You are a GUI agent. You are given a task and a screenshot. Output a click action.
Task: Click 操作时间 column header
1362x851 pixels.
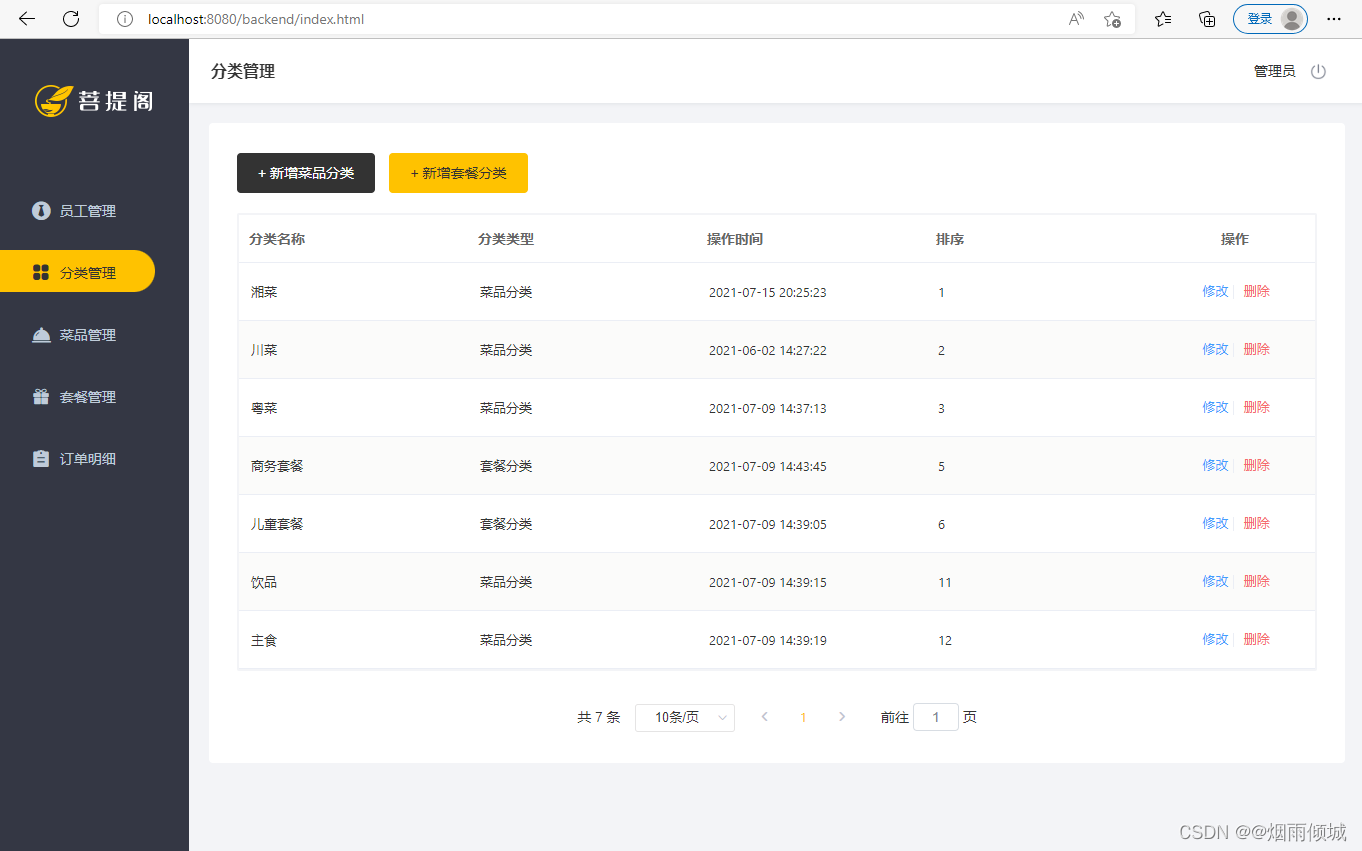coord(735,239)
